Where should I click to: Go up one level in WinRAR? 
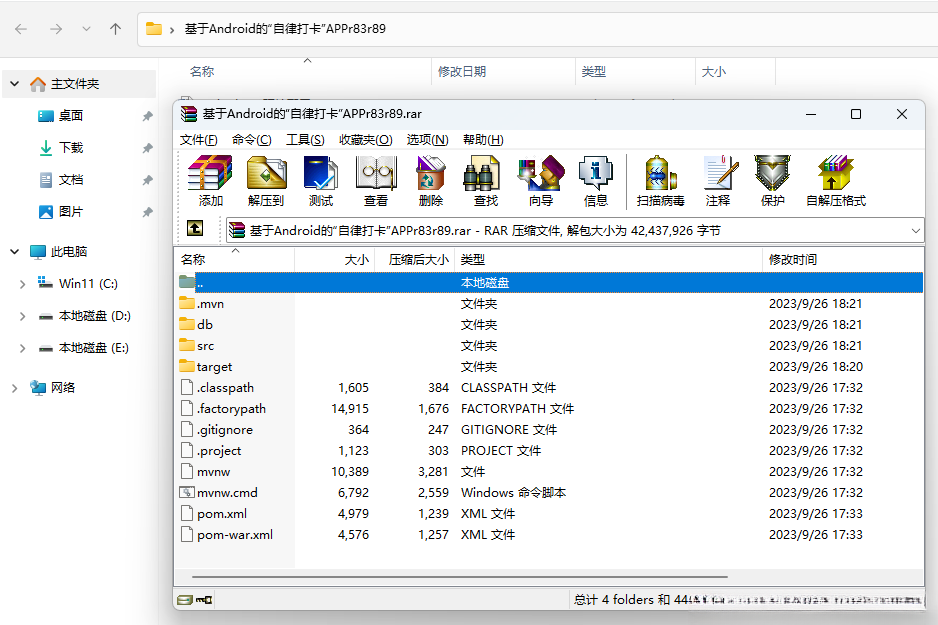coord(195,228)
